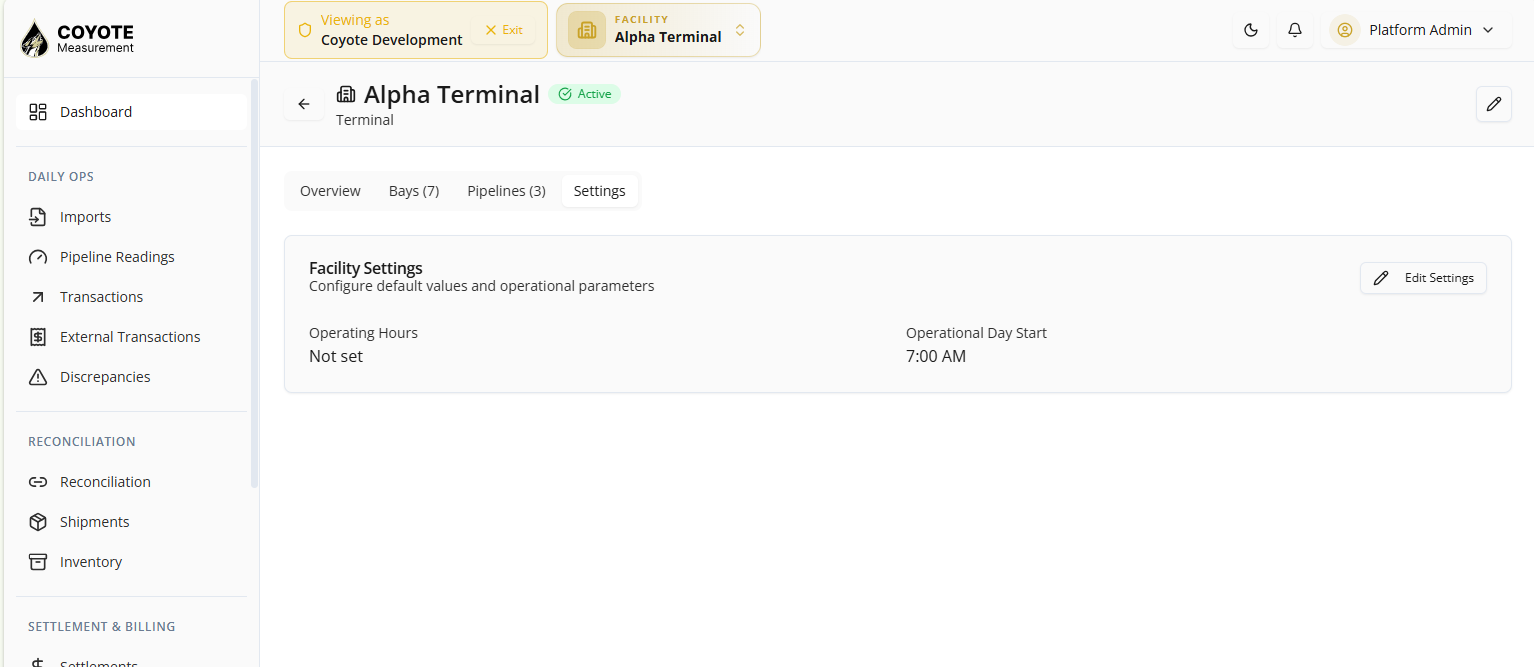Click the shield icon beside Viewing as

(x=305, y=30)
